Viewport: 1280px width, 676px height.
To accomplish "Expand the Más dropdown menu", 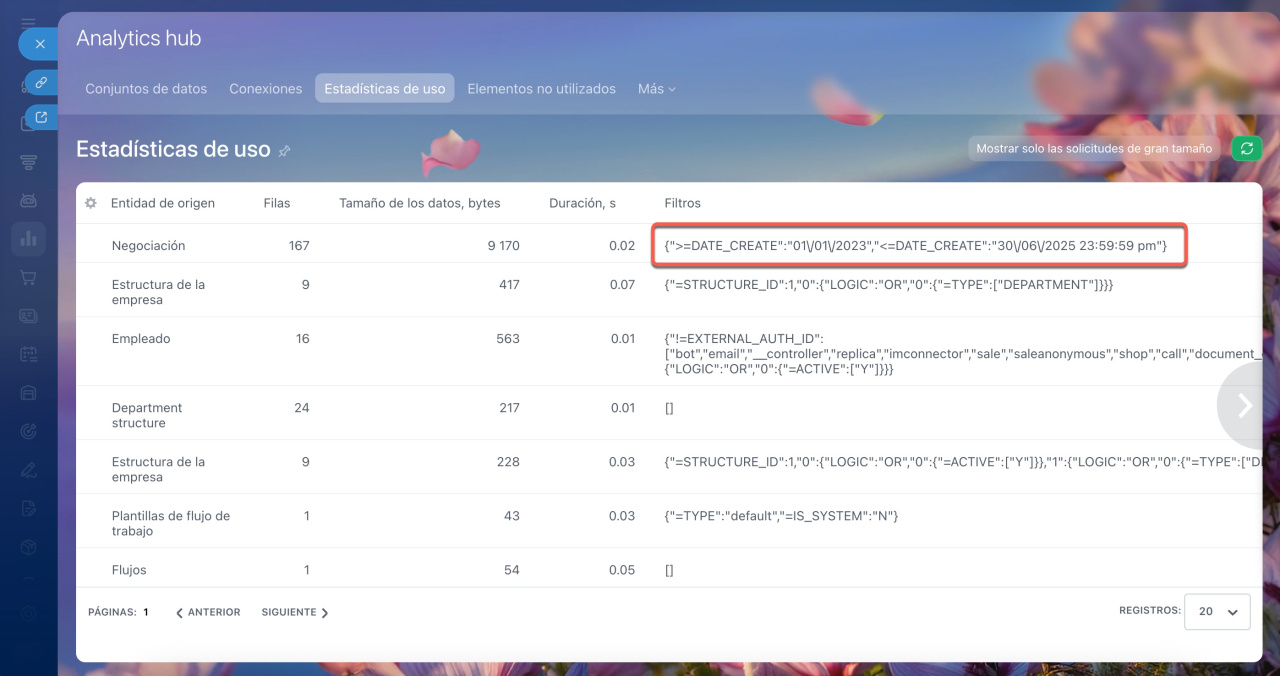I will click(657, 89).
